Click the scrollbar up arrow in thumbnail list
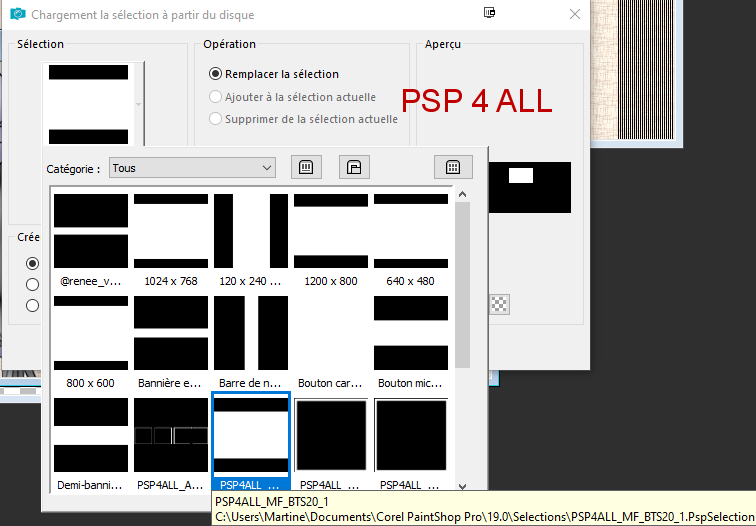 click(462, 193)
